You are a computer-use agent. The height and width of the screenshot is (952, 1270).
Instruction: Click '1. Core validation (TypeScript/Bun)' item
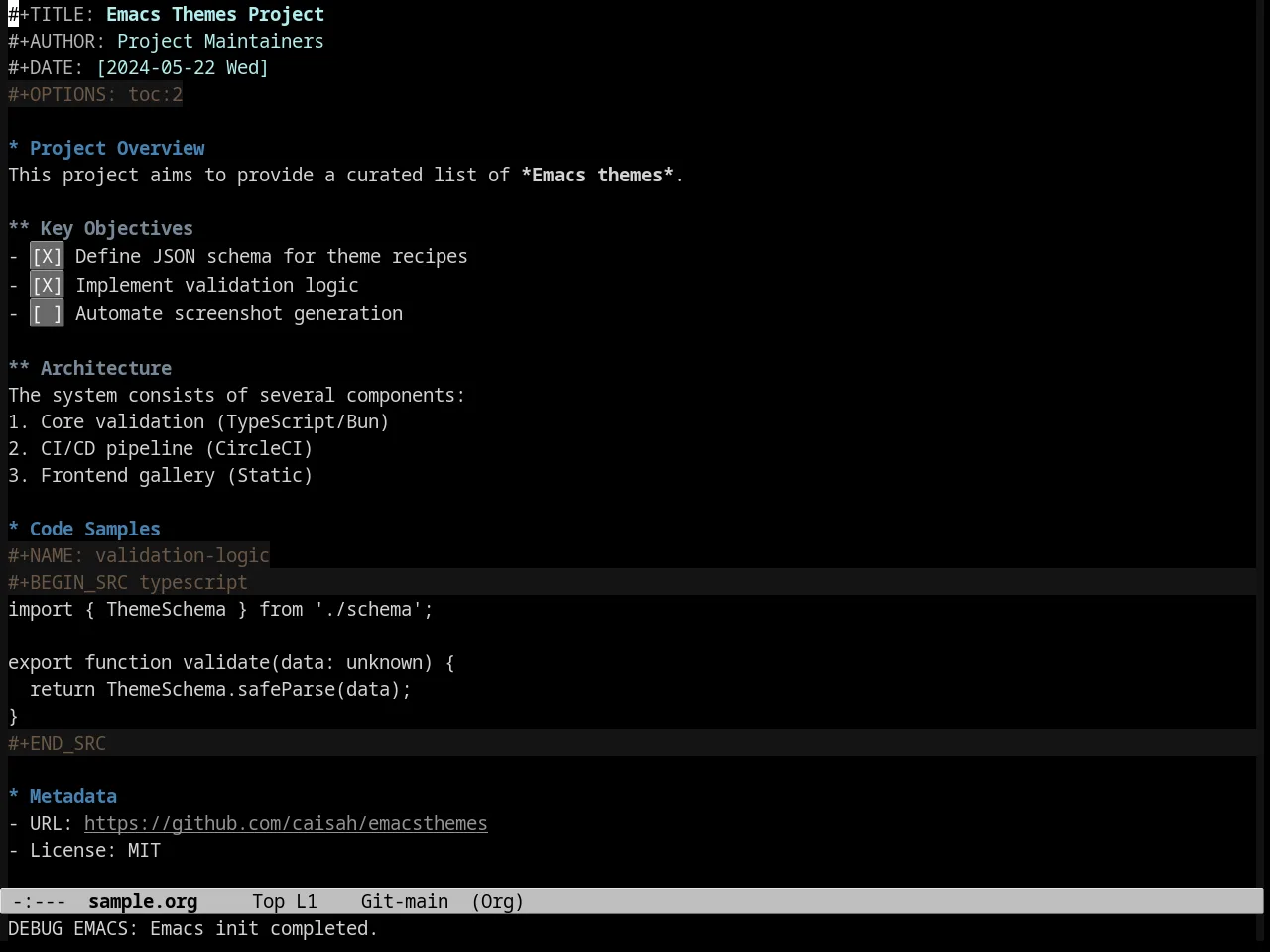198,422
